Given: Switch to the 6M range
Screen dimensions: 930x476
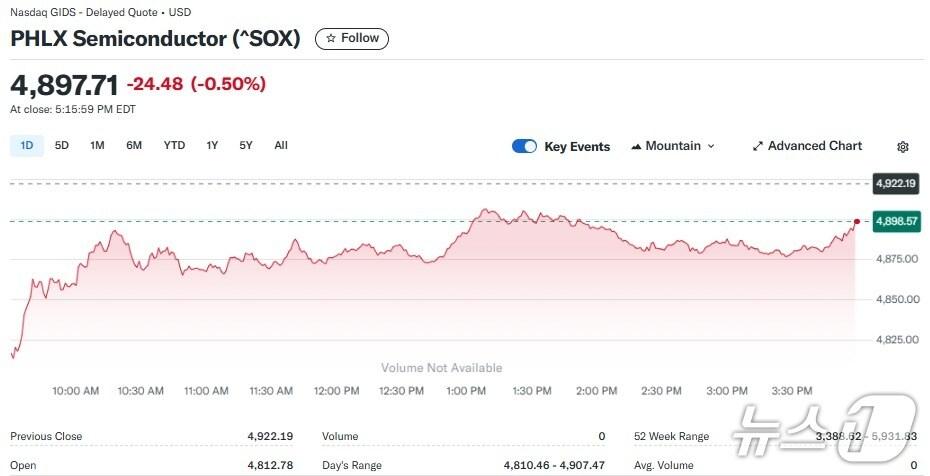Looking at the screenshot, I should pos(134,145).
